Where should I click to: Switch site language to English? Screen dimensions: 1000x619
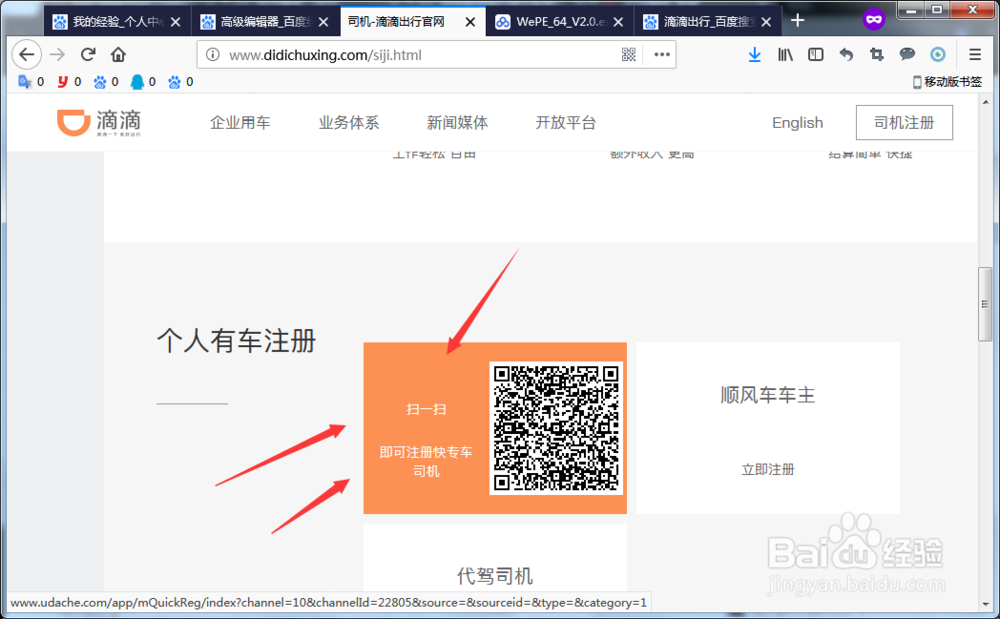coord(797,123)
